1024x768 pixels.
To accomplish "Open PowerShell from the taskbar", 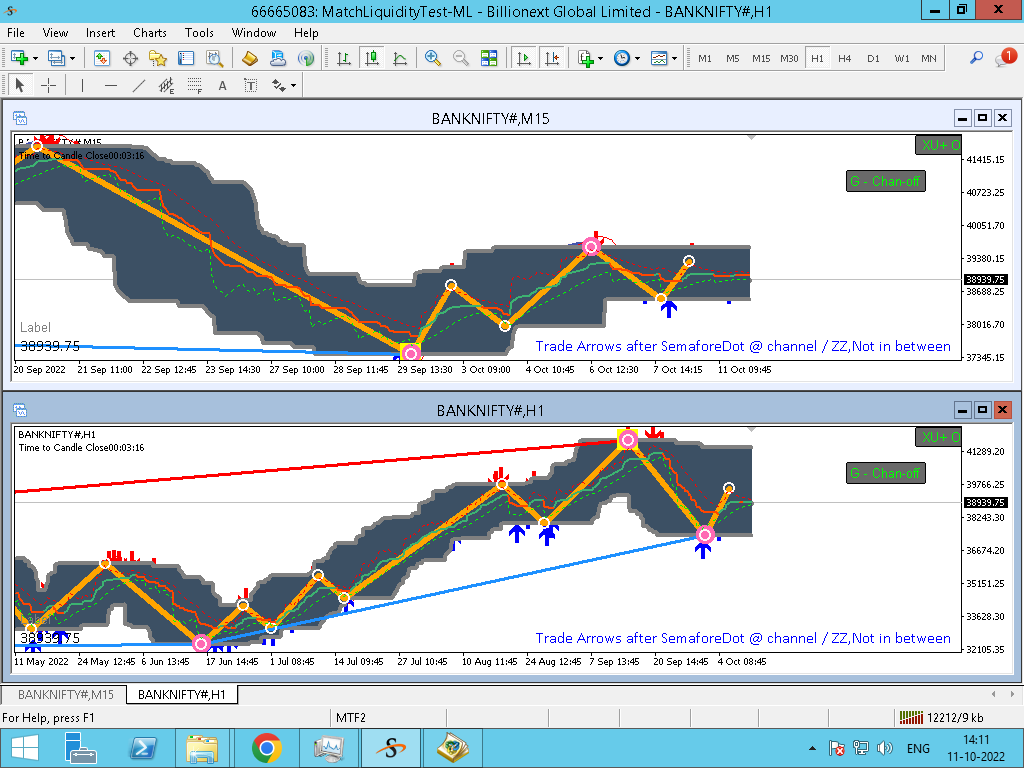I will point(142,748).
